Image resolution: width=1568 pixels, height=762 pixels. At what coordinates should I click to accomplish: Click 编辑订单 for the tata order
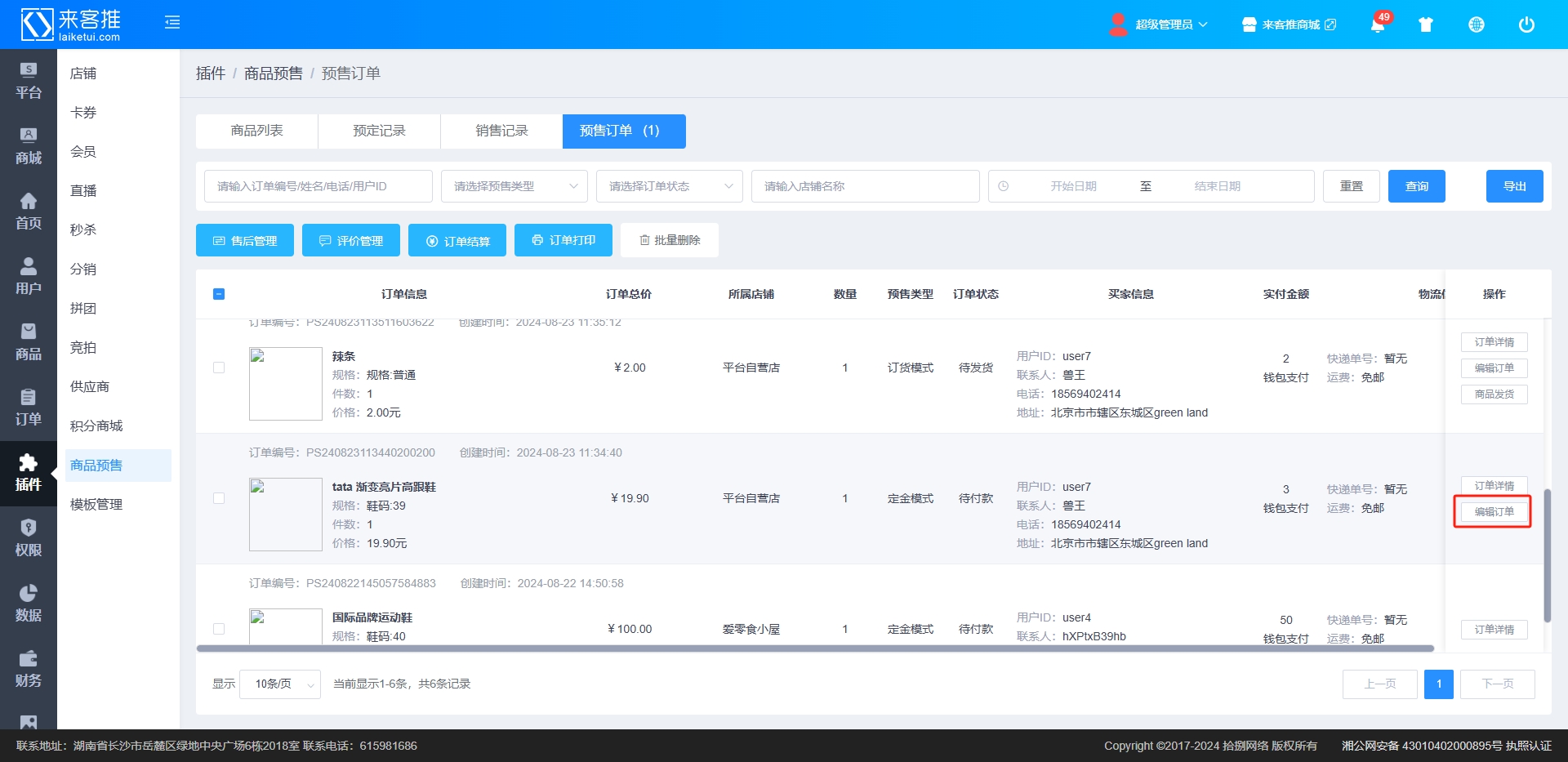1493,512
